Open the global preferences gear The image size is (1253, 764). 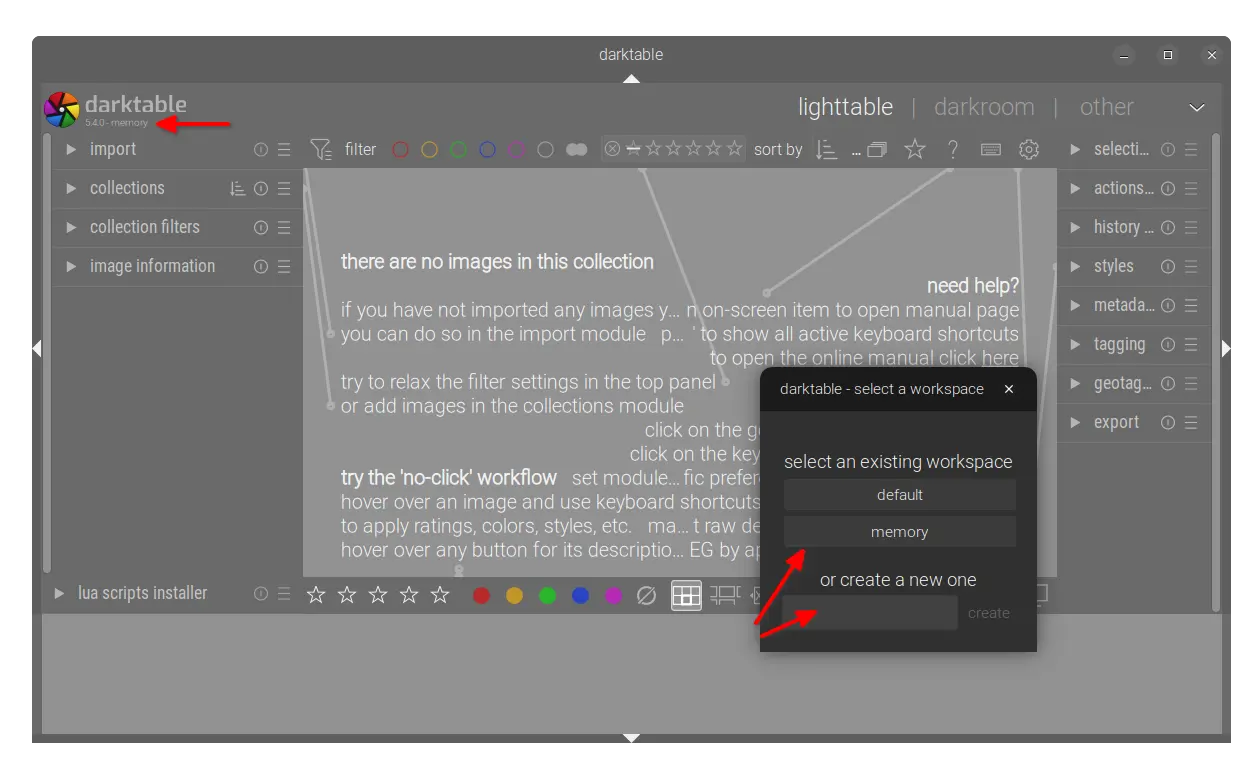click(x=1029, y=150)
